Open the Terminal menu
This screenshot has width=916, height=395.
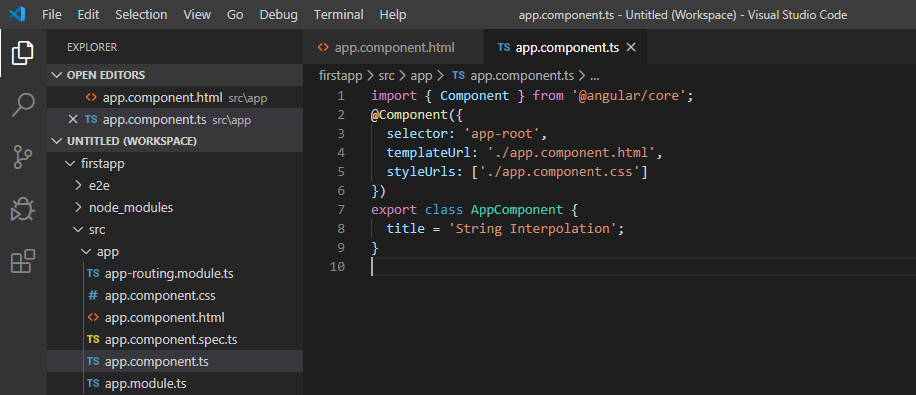tap(339, 15)
